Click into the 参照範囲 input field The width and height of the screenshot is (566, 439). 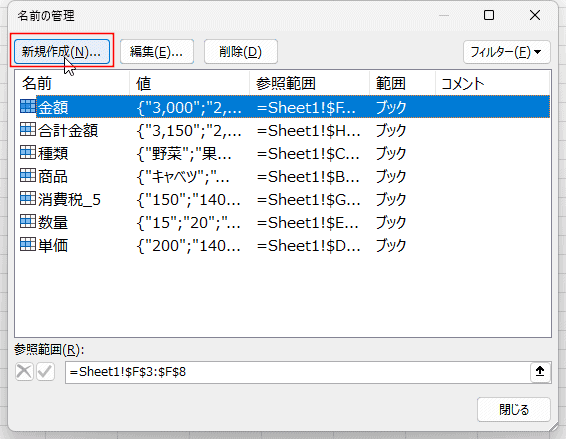point(298,372)
